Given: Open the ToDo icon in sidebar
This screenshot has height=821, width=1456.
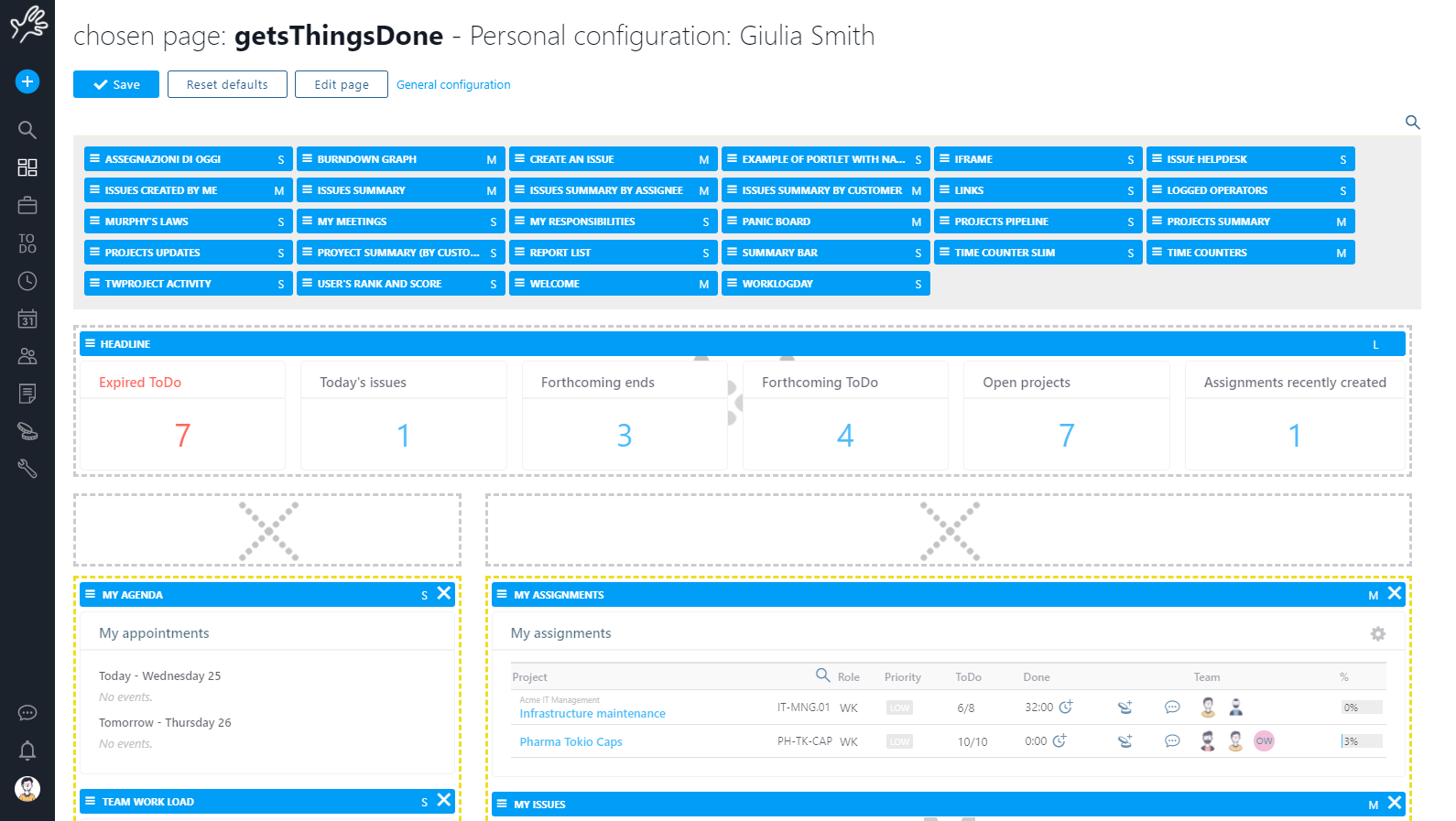Looking at the screenshot, I should (27, 243).
